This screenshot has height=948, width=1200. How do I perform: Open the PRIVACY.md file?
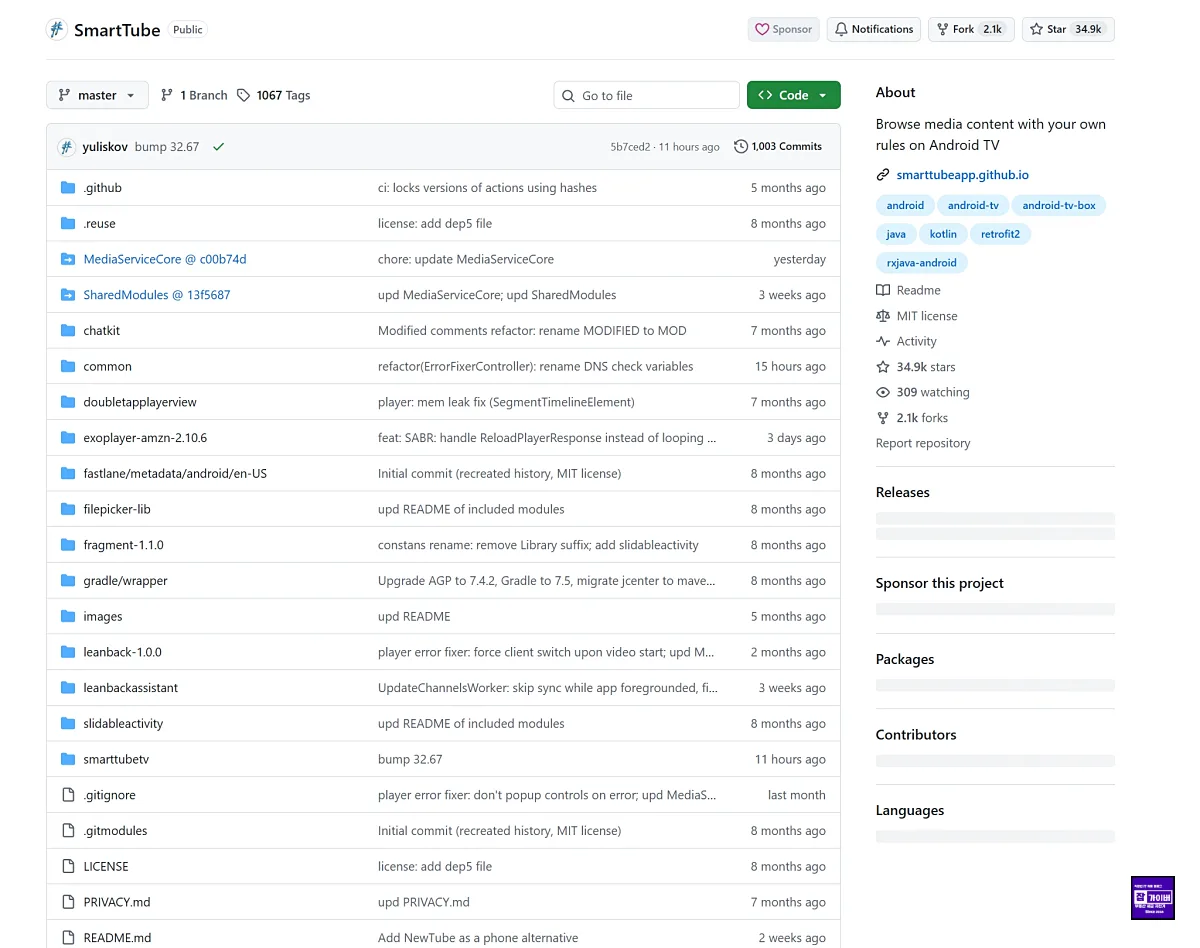117,902
